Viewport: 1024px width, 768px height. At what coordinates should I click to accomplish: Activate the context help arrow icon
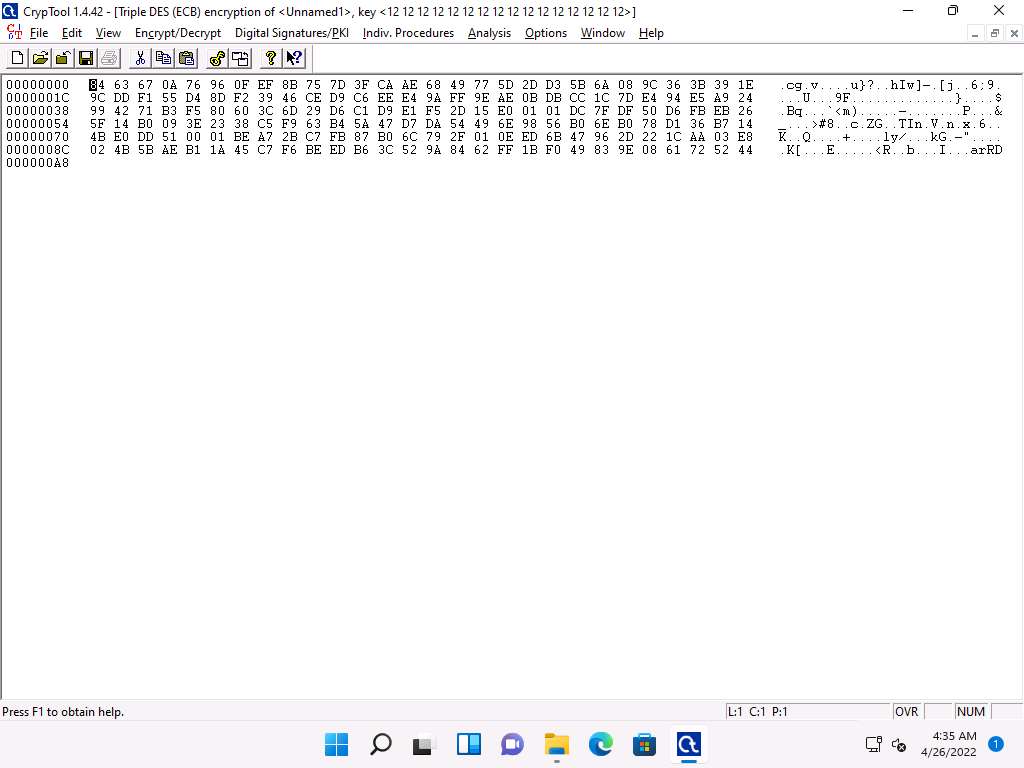(294, 58)
